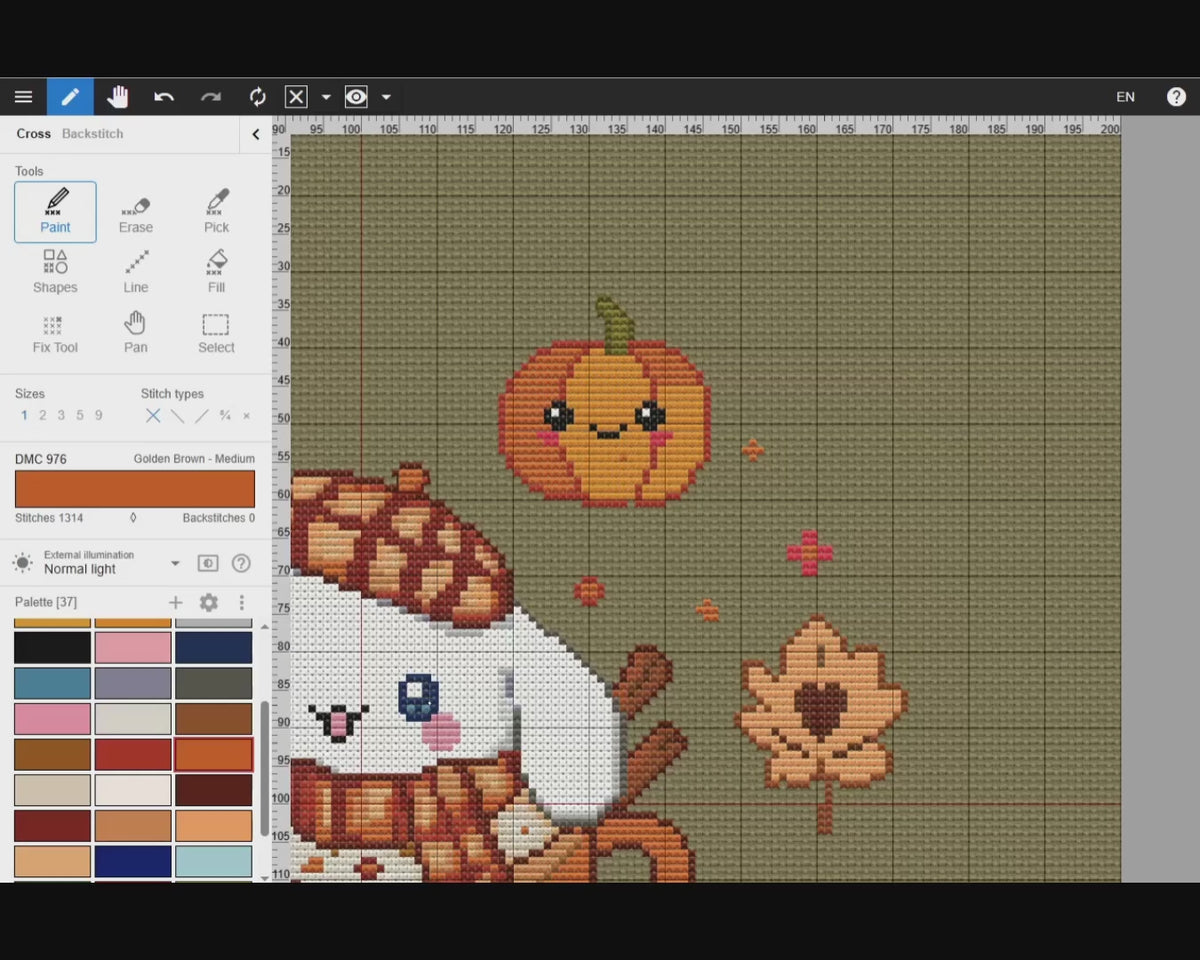
Task: Click the Palette [37] label
Action: pyautogui.click(x=46, y=602)
